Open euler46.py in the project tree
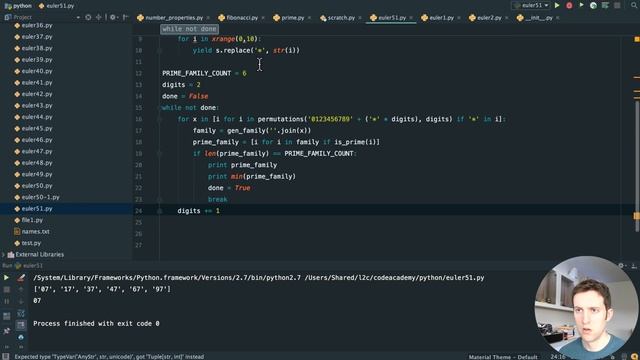 click(x=37, y=140)
